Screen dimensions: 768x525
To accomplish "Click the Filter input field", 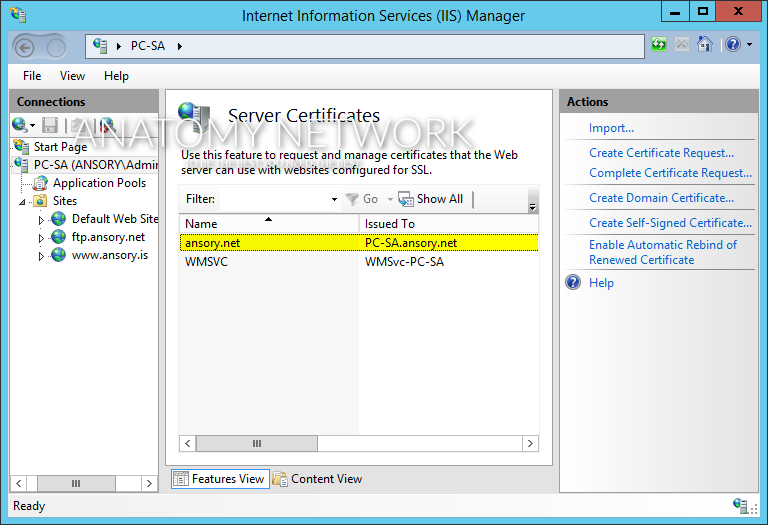I will [x=275, y=199].
